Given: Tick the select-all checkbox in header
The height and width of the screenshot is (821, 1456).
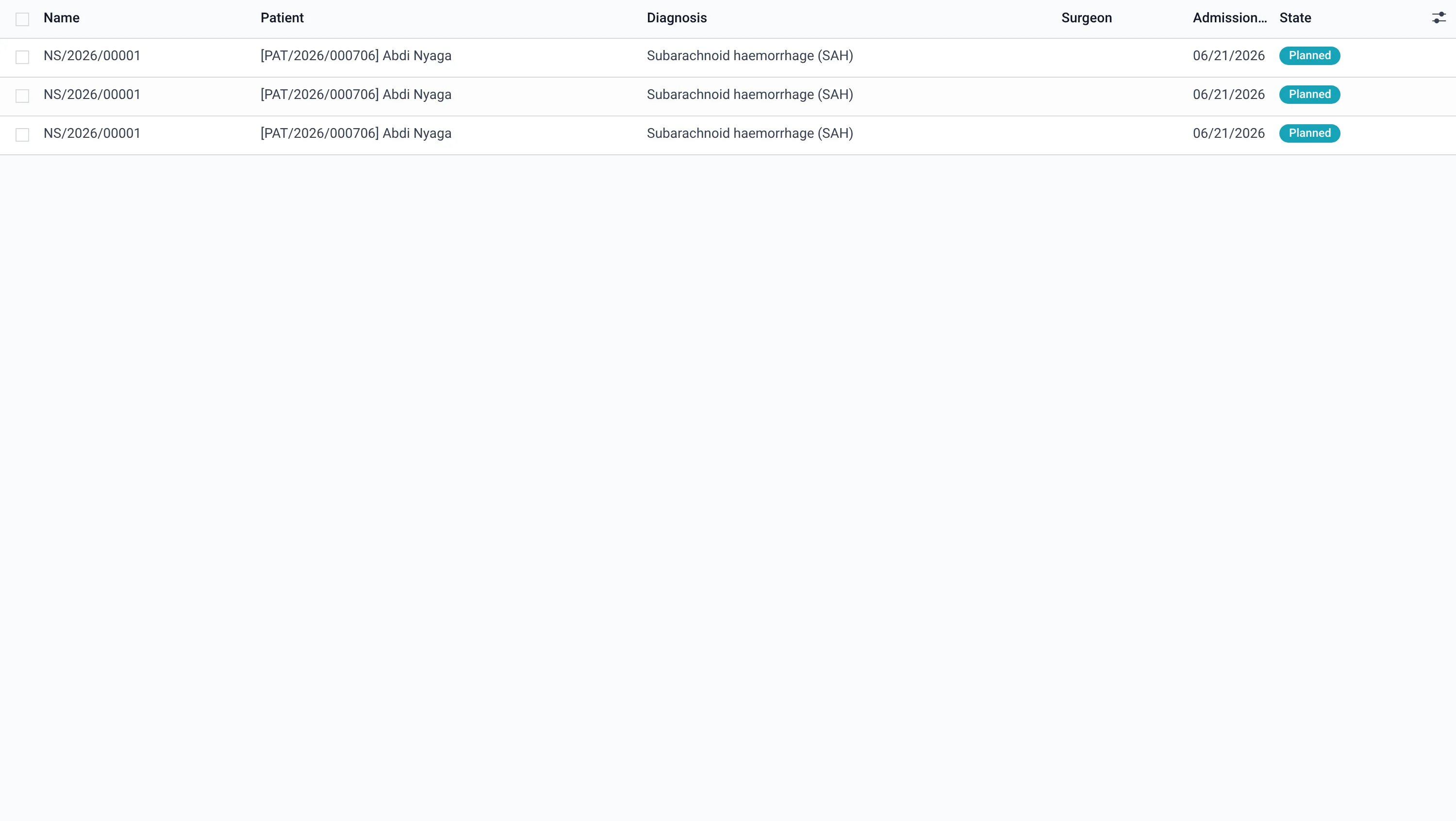Looking at the screenshot, I should point(22,19).
